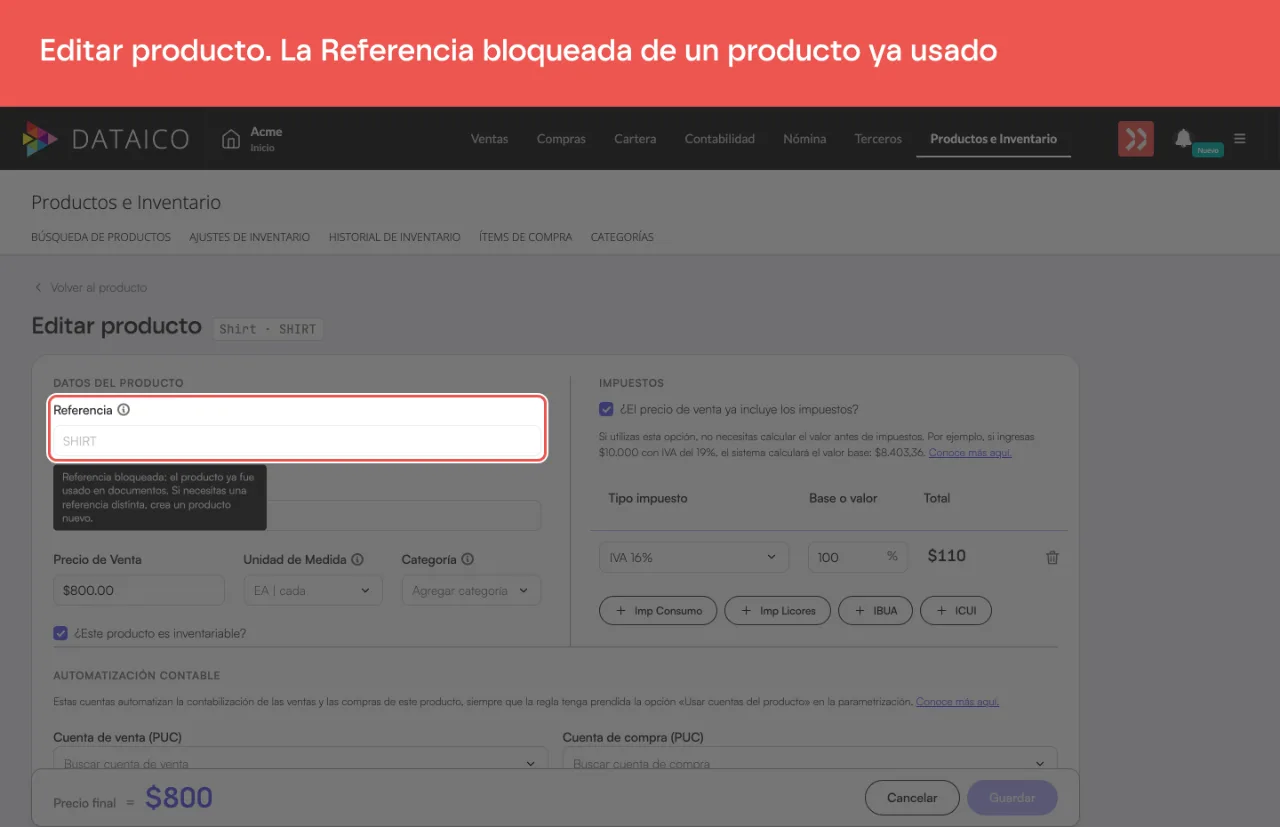Image resolution: width=1280 pixels, height=827 pixels.
Task: Open the Nómina menu
Action: tap(805, 139)
